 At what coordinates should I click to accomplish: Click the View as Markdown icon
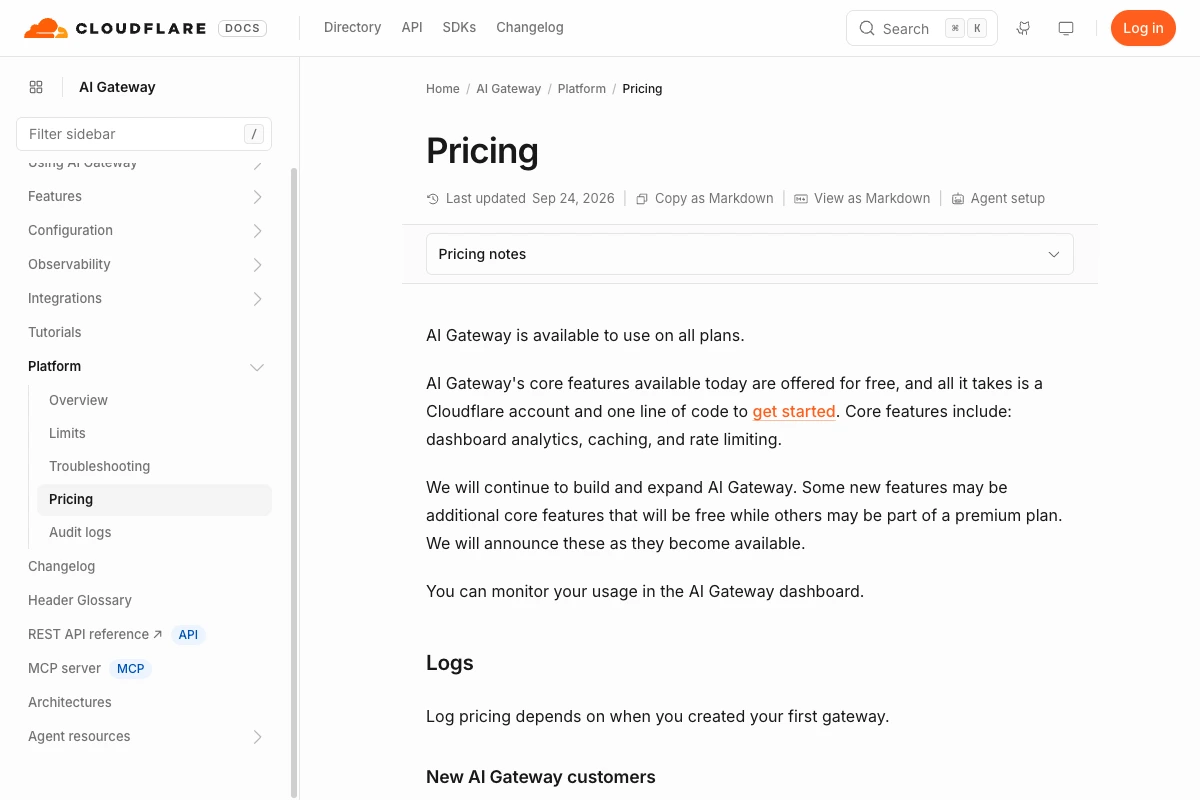click(x=801, y=199)
